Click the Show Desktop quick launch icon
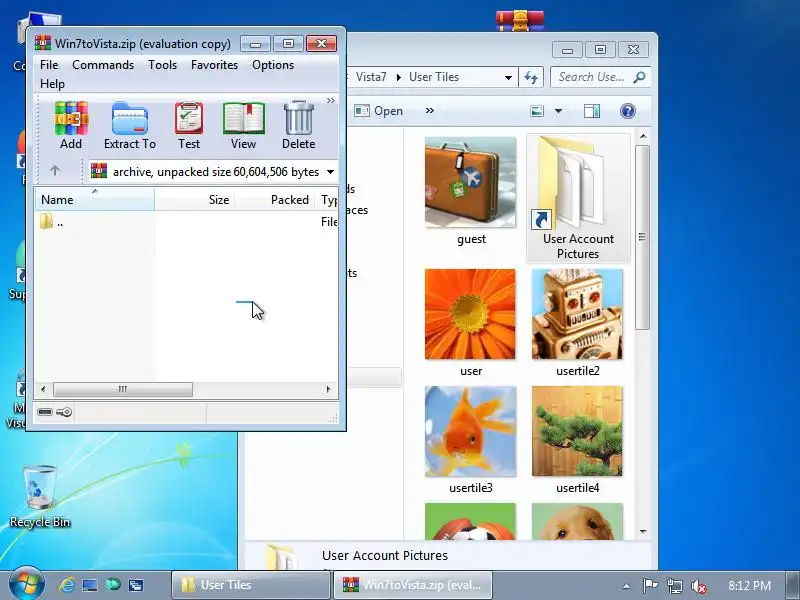This screenshot has width=800, height=600. coord(90,585)
